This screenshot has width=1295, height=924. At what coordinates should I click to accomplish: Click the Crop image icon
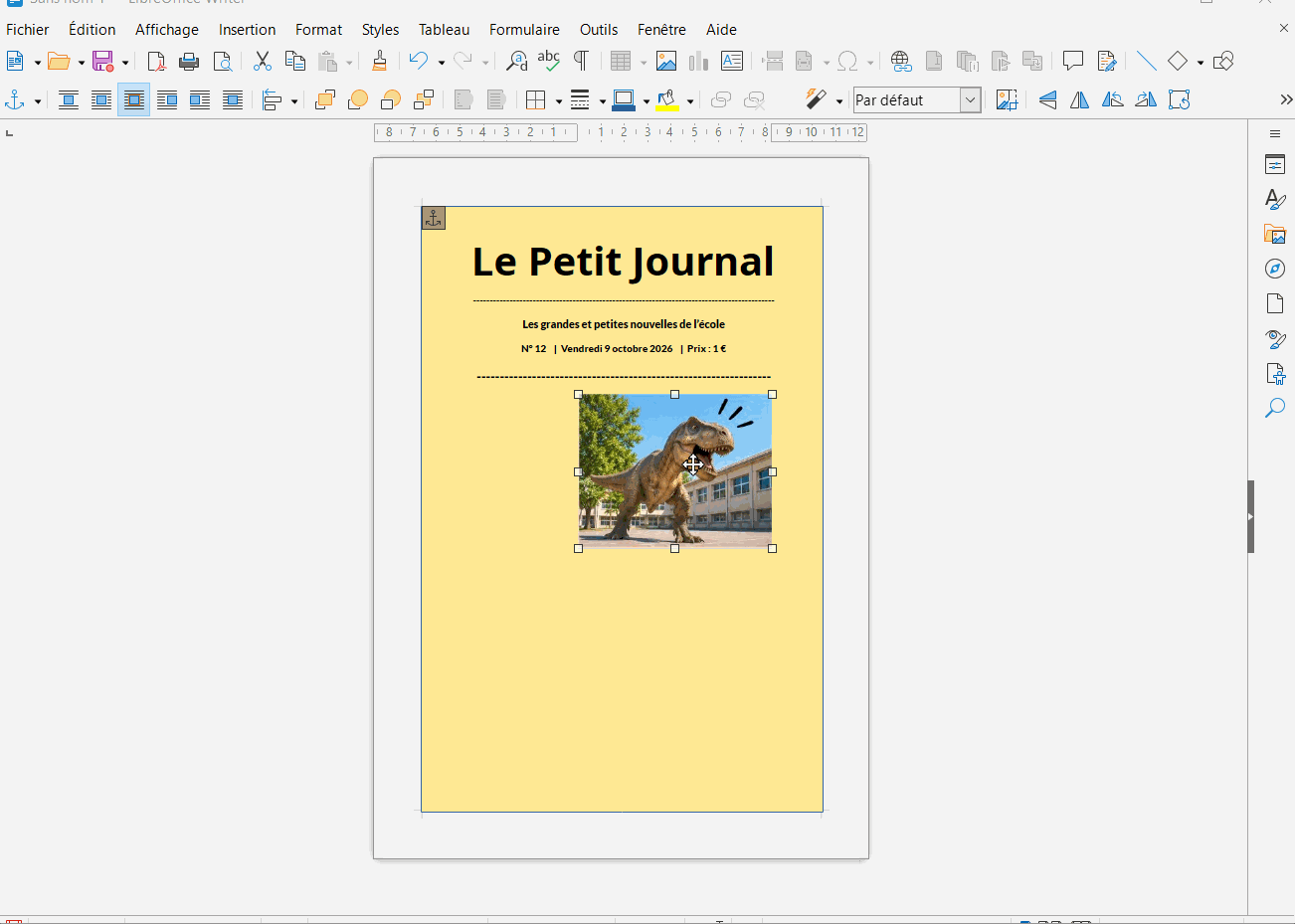tap(1007, 99)
